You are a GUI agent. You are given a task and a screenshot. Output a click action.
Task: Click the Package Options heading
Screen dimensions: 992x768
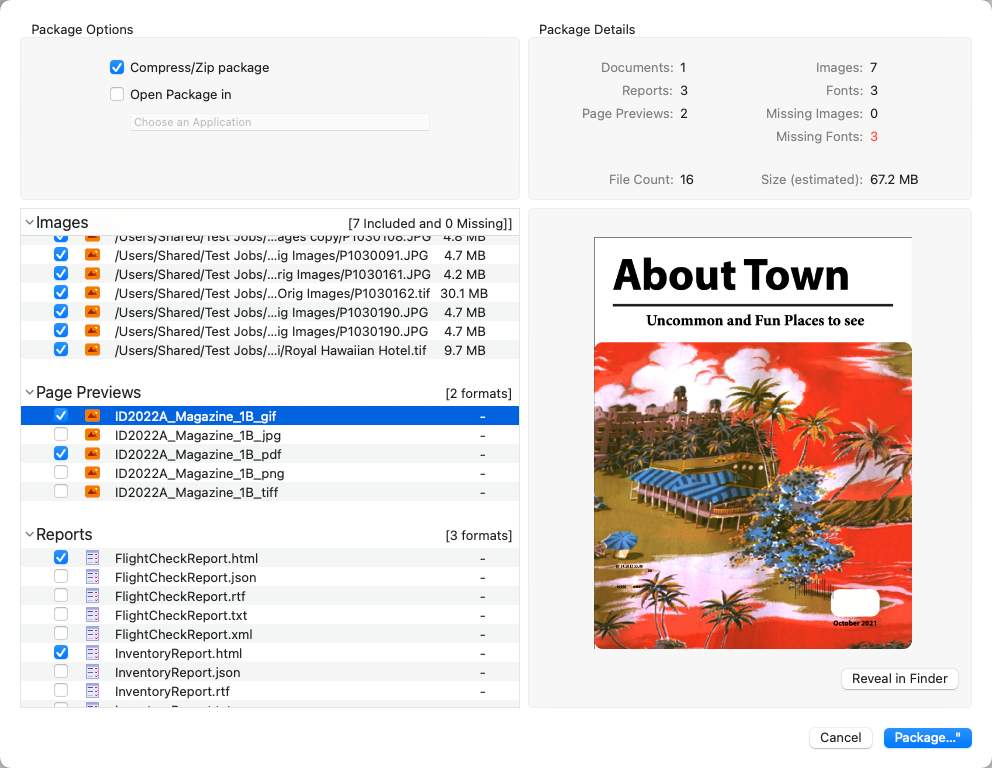(x=82, y=30)
